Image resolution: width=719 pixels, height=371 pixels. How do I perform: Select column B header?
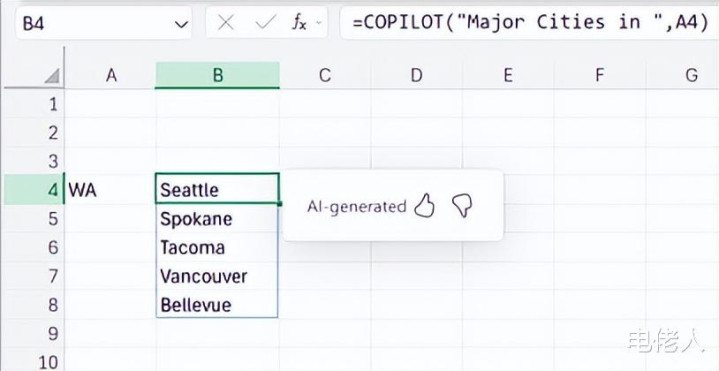pyautogui.click(x=217, y=75)
